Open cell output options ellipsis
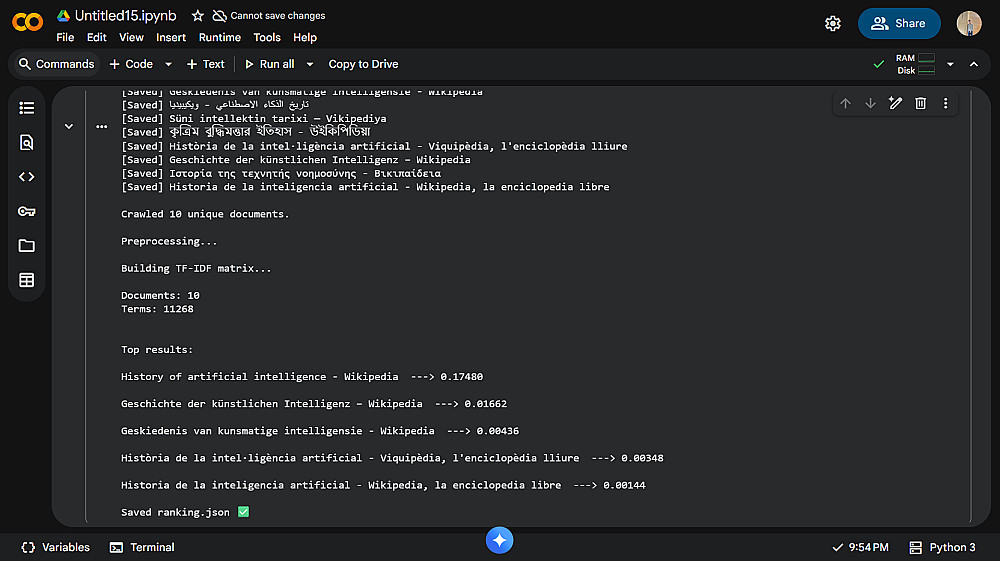This screenshot has height=561, width=1000. (101, 126)
